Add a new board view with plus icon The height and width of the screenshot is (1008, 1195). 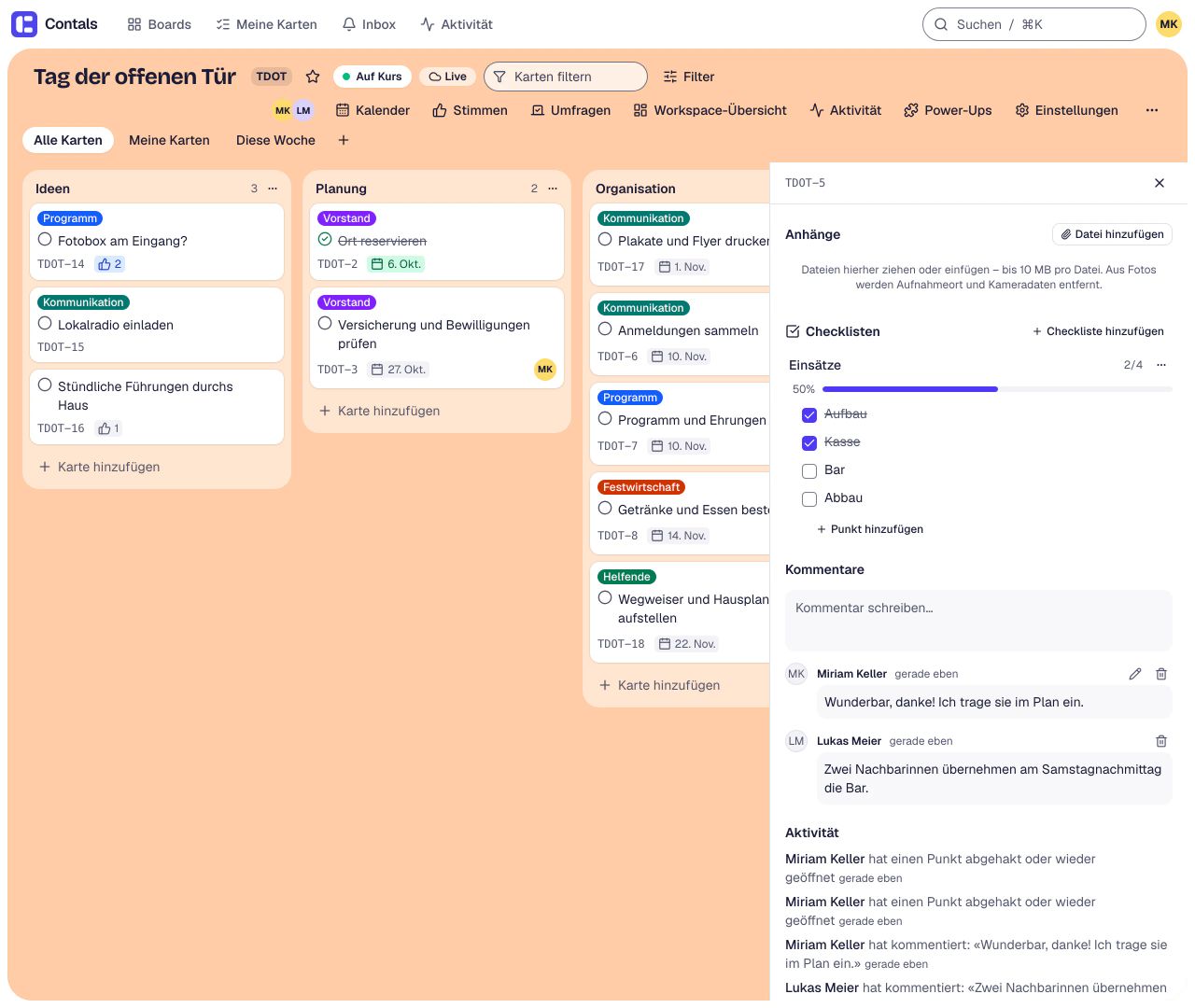(x=344, y=140)
